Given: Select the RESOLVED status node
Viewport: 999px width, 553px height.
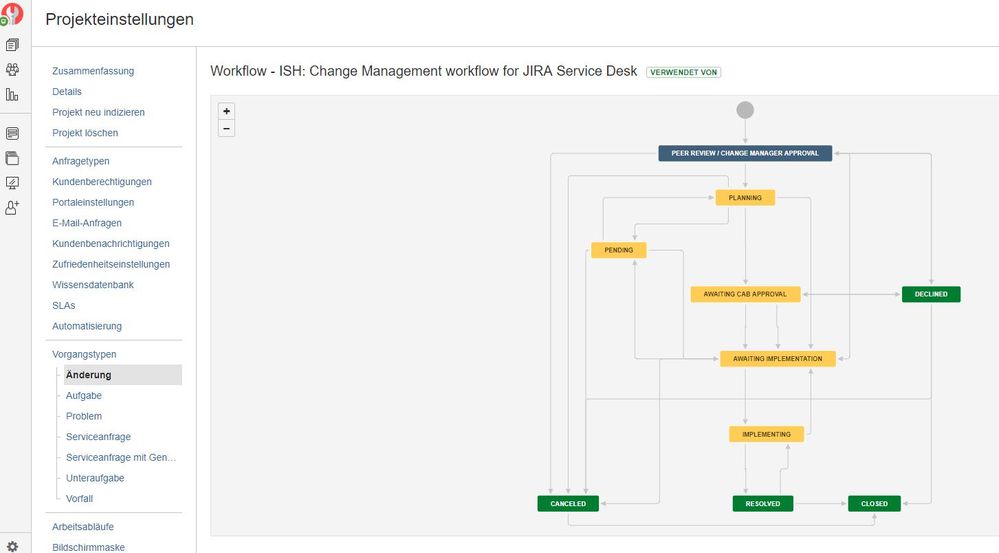Looking at the screenshot, I should coord(763,503).
